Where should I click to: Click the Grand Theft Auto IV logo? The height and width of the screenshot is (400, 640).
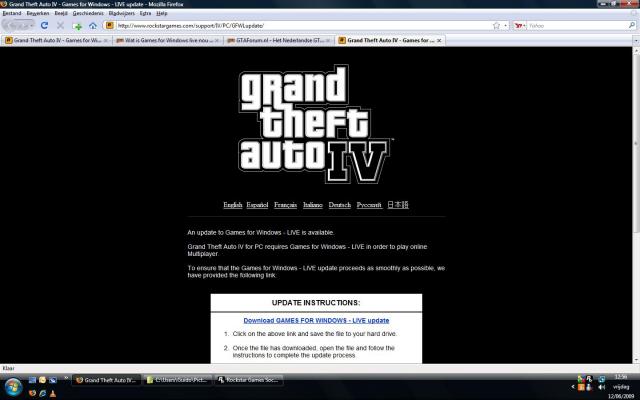315,124
